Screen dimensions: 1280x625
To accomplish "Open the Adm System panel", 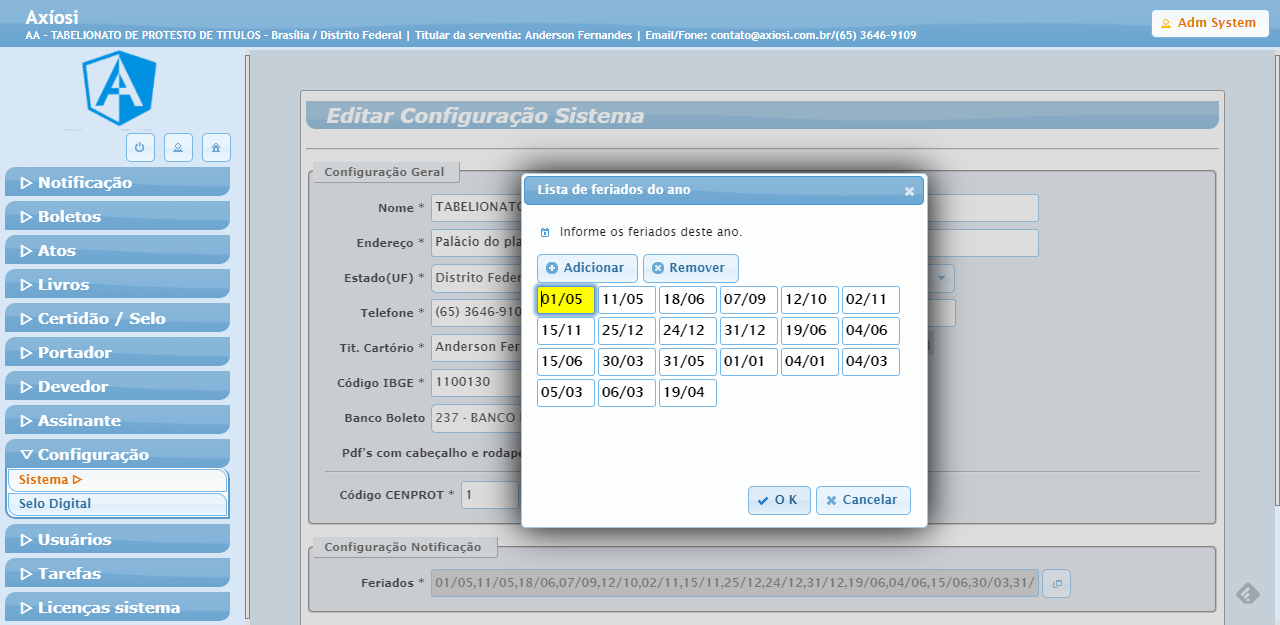I will 1210,22.
